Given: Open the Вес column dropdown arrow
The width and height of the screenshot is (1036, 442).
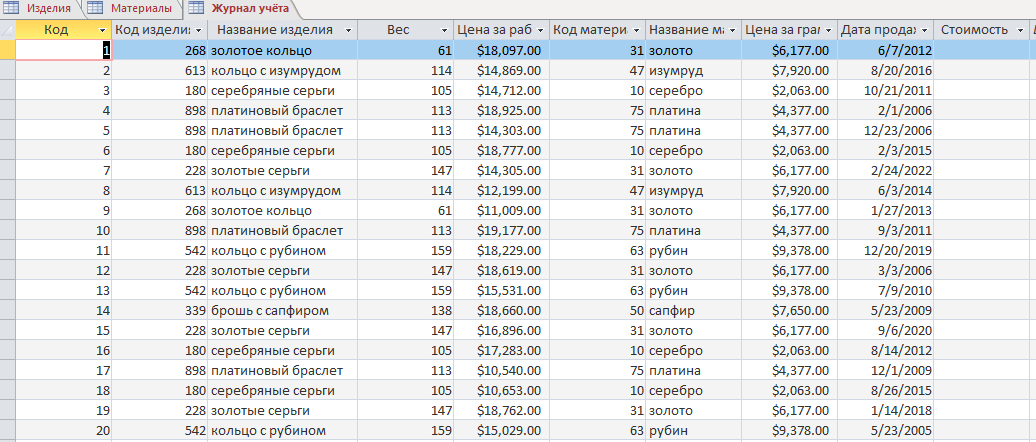Looking at the screenshot, I should click(x=445, y=30).
